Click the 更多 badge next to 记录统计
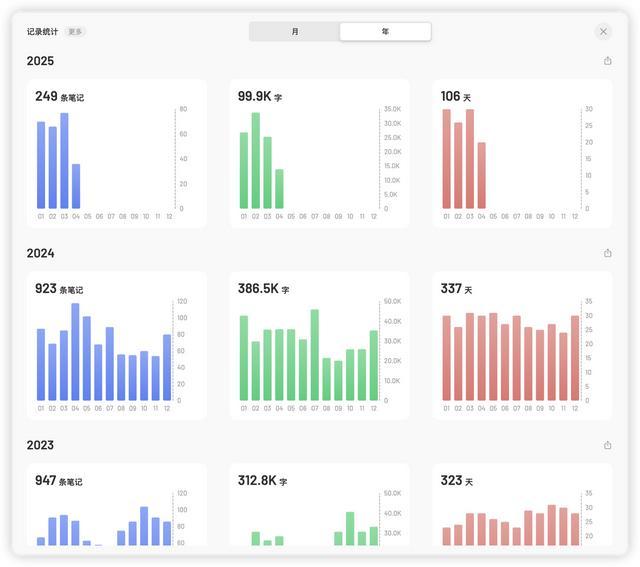The width and height of the screenshot is (640, 567). pyautogui.click(x=75, y=31)
